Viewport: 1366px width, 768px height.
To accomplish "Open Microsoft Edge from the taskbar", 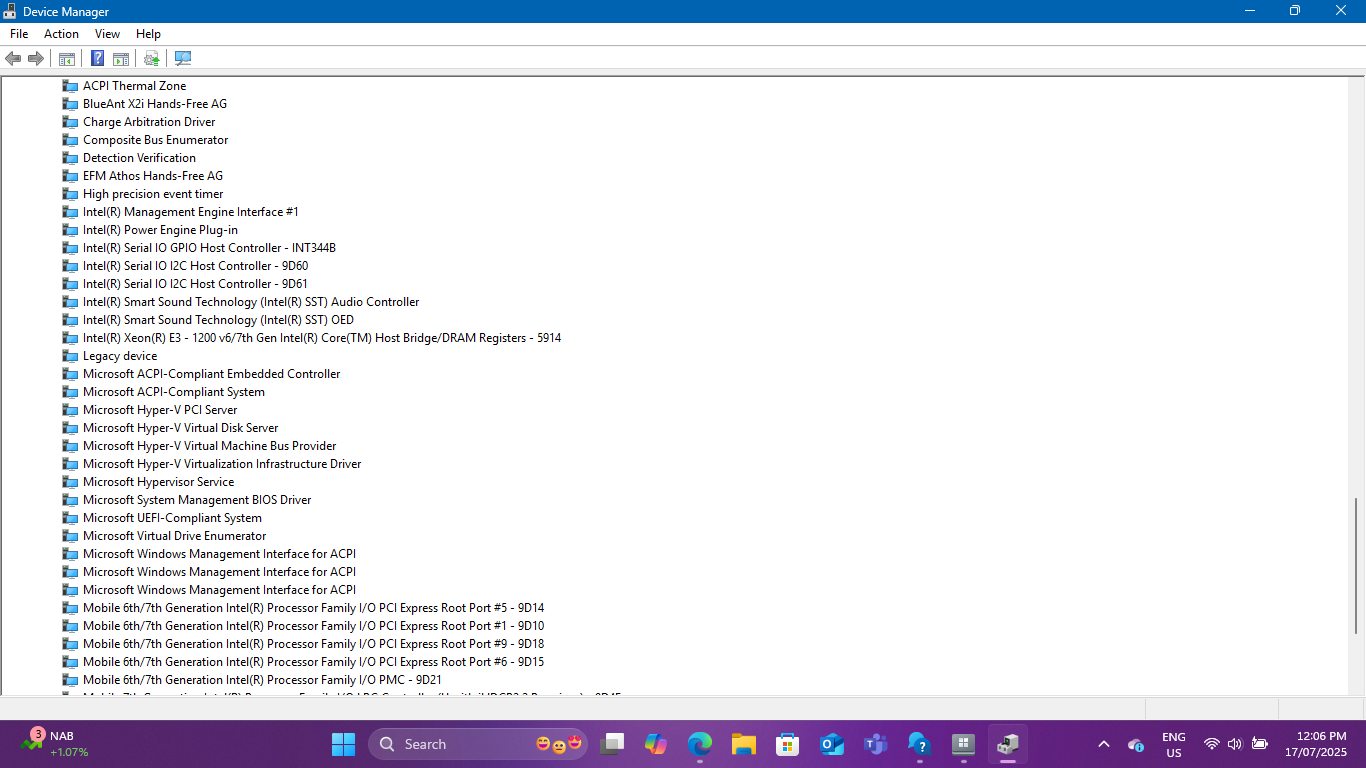I will (700, 744).
